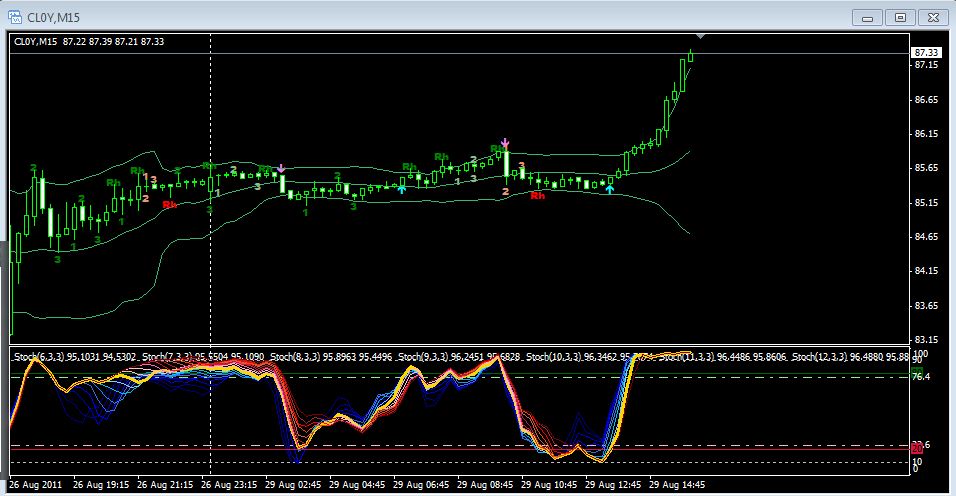The width and height of the screenshot is (956, 496).
Task: Select the red Rh label near 26 Aug 21:15
Action: (x=169, y=205)
